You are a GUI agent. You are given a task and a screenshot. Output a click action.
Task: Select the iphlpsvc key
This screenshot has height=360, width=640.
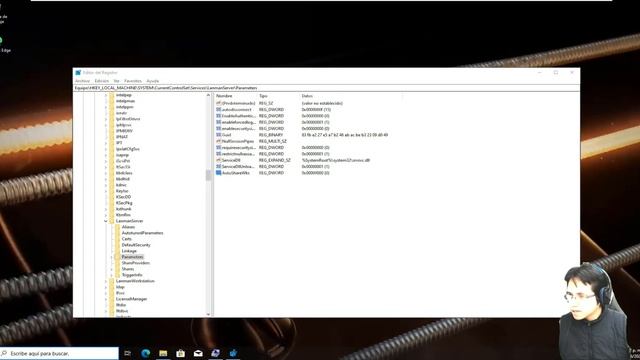tap(123, 125)
